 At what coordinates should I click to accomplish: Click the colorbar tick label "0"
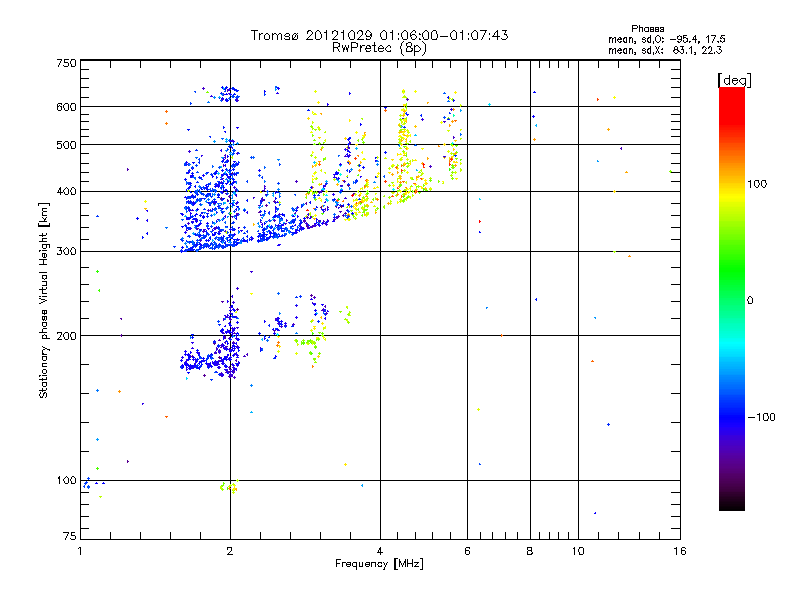click(x=750, y=301)
